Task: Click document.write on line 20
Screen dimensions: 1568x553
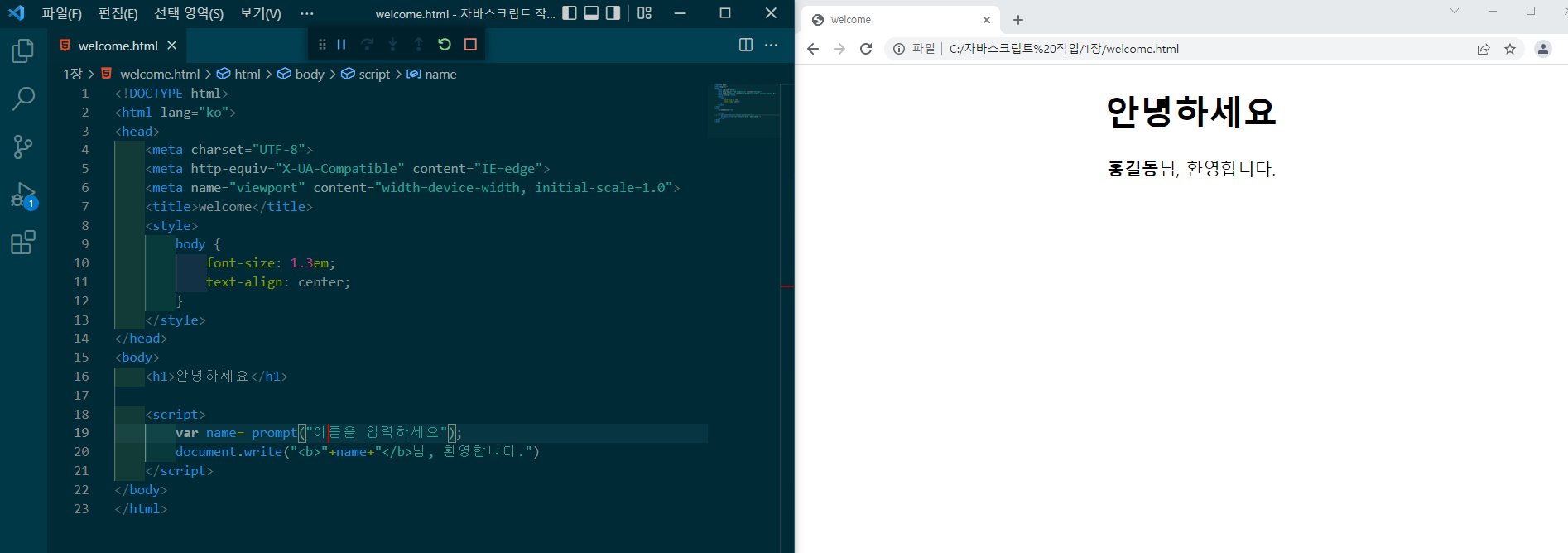Action: 229,451
